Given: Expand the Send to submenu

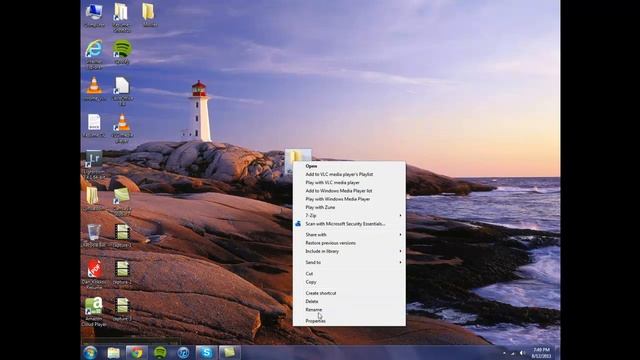Looking at the screenshot, I should tap(349, 262).
